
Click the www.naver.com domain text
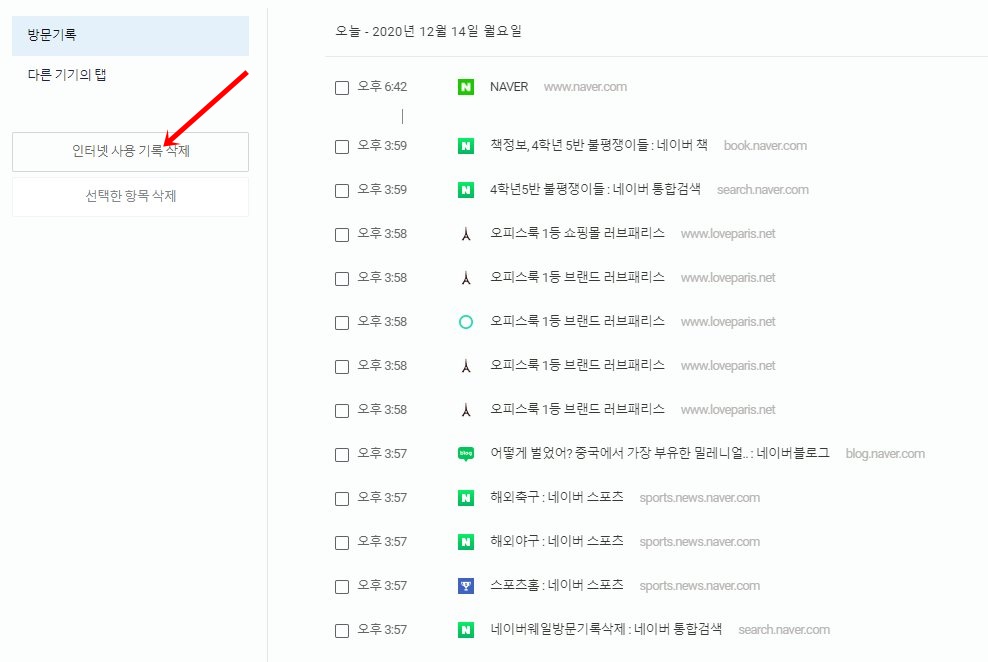coord(585,87)
